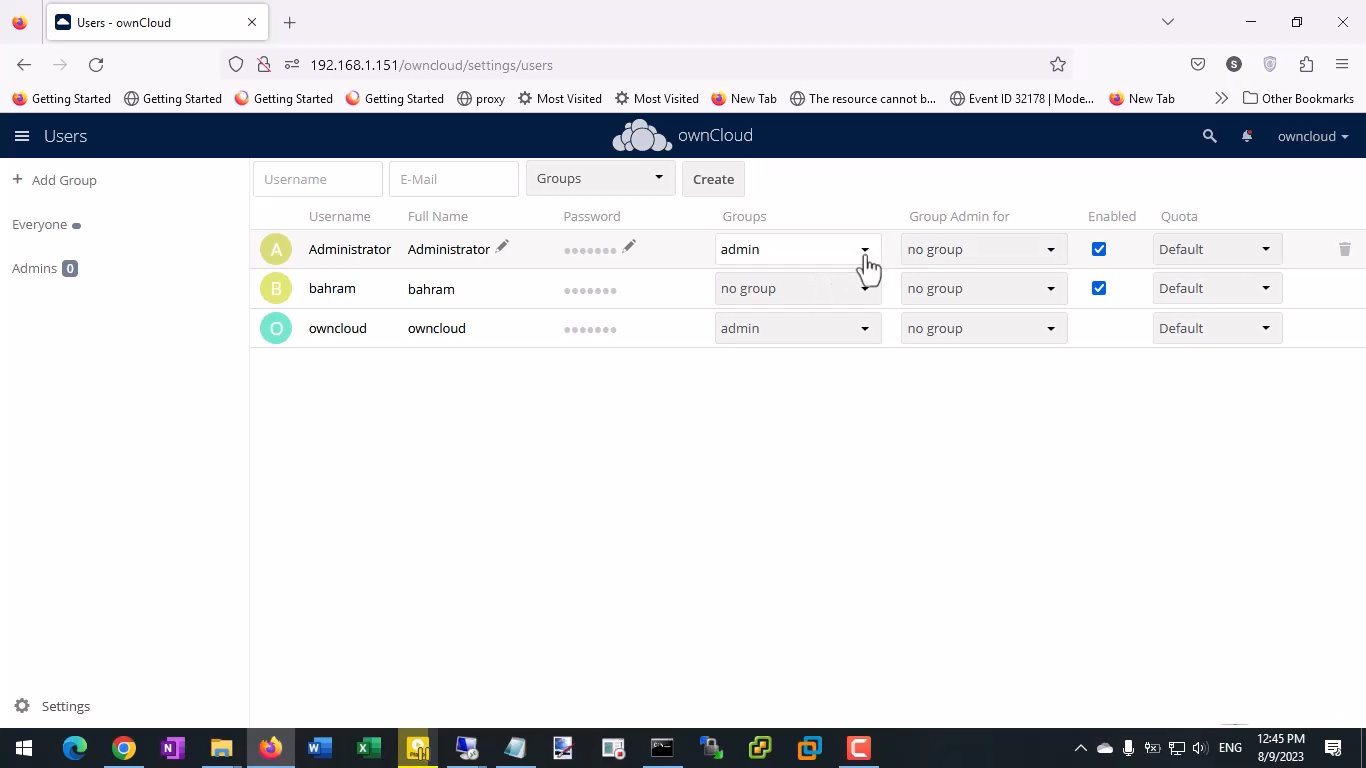
Task: Click the browser address bar URL
Action: click(431, 65)
